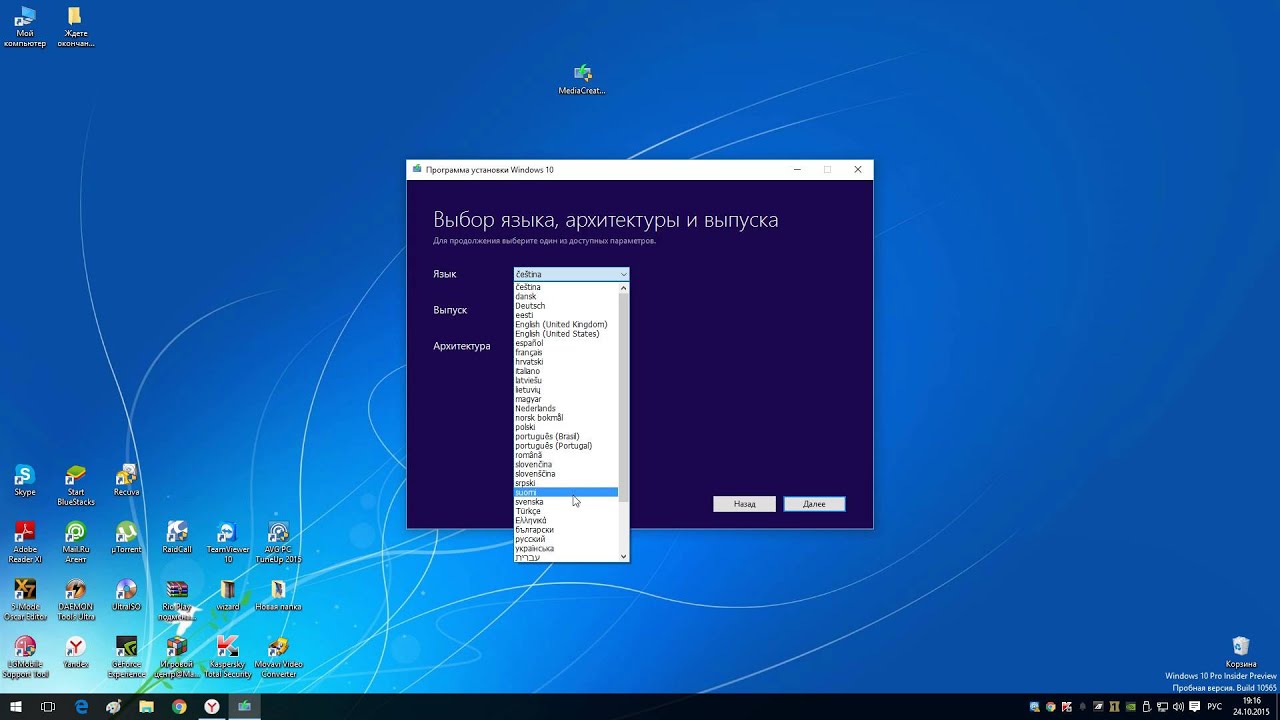Choose Nederlands from the list

click(x=566, y=408)
